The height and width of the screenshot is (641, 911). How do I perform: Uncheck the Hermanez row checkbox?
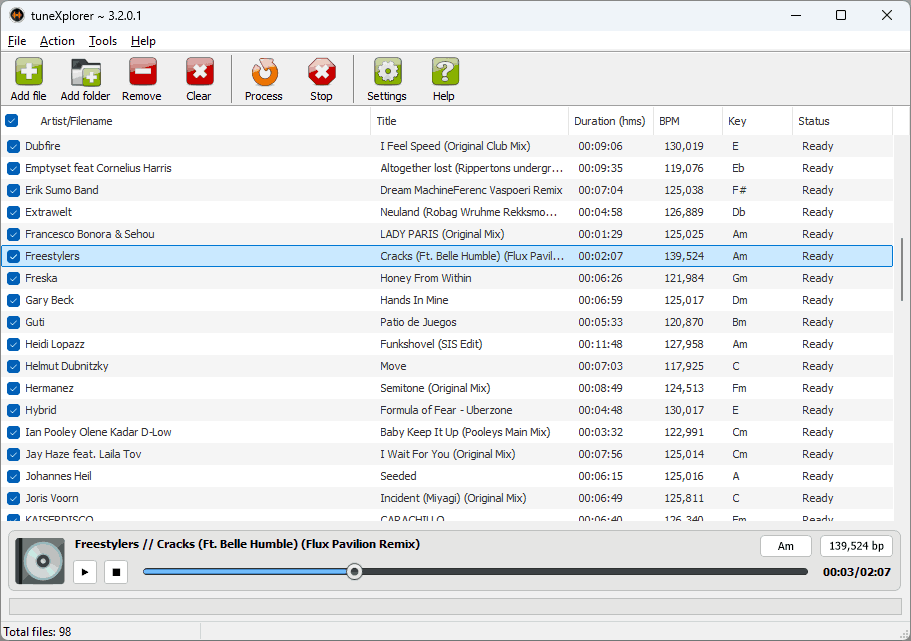click(13, 389)
